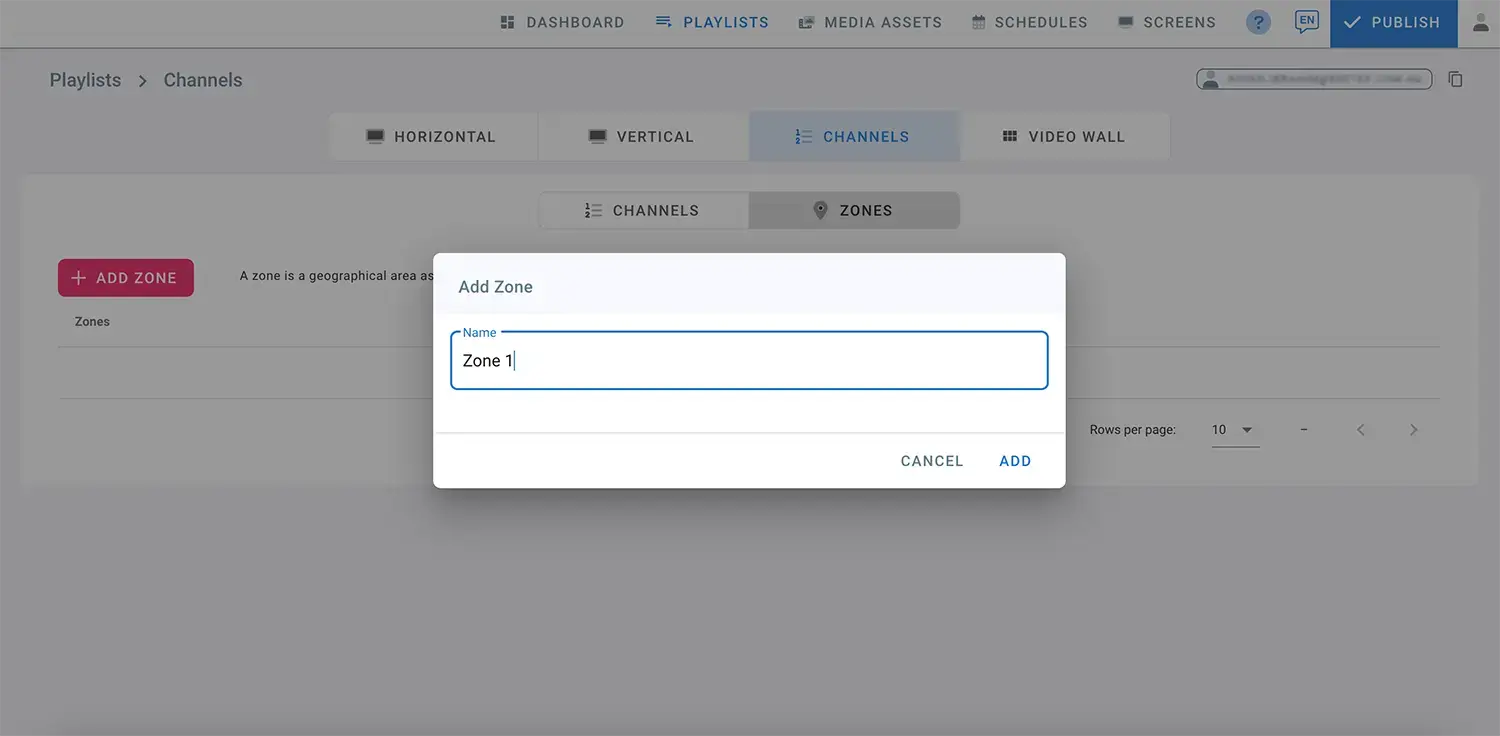This screenshot has height=736, width=1500.
Task: Open the Schedules navigation item
Action: click(1029, 22)
